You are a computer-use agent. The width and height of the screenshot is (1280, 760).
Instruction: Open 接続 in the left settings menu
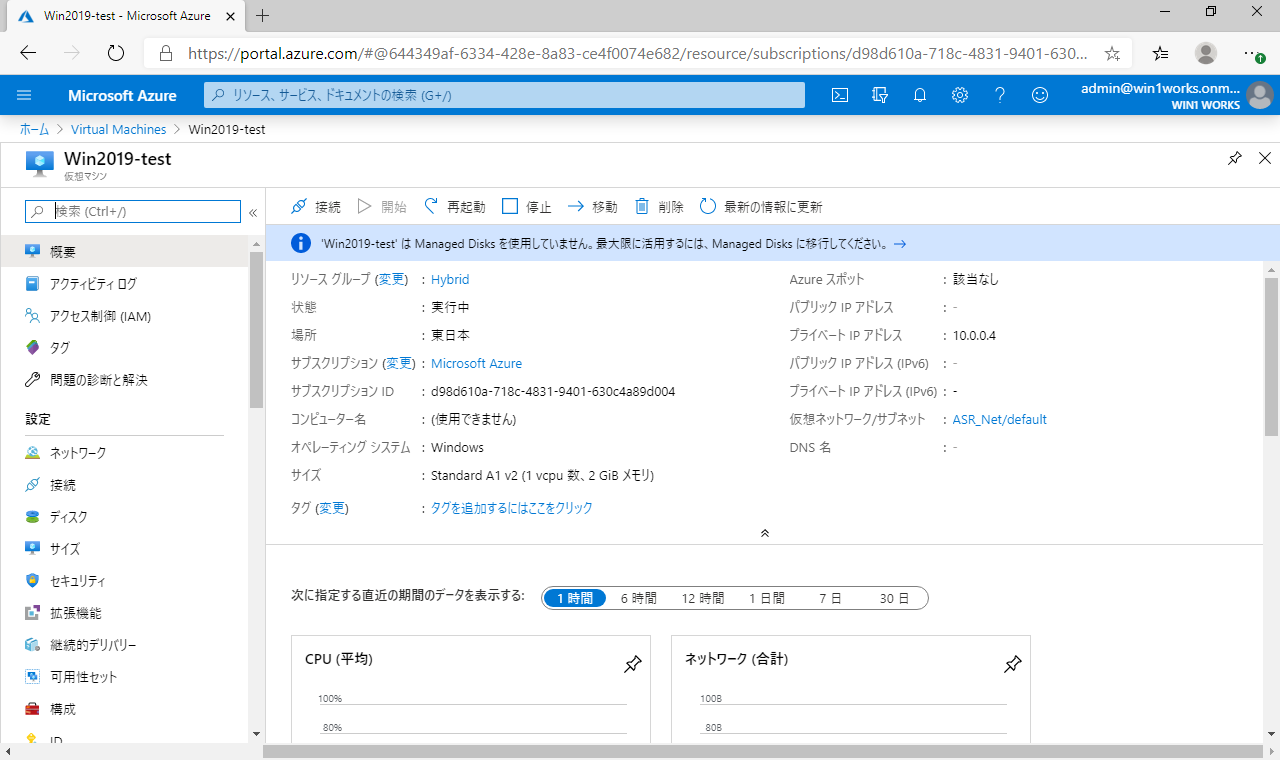click(125, 485)
